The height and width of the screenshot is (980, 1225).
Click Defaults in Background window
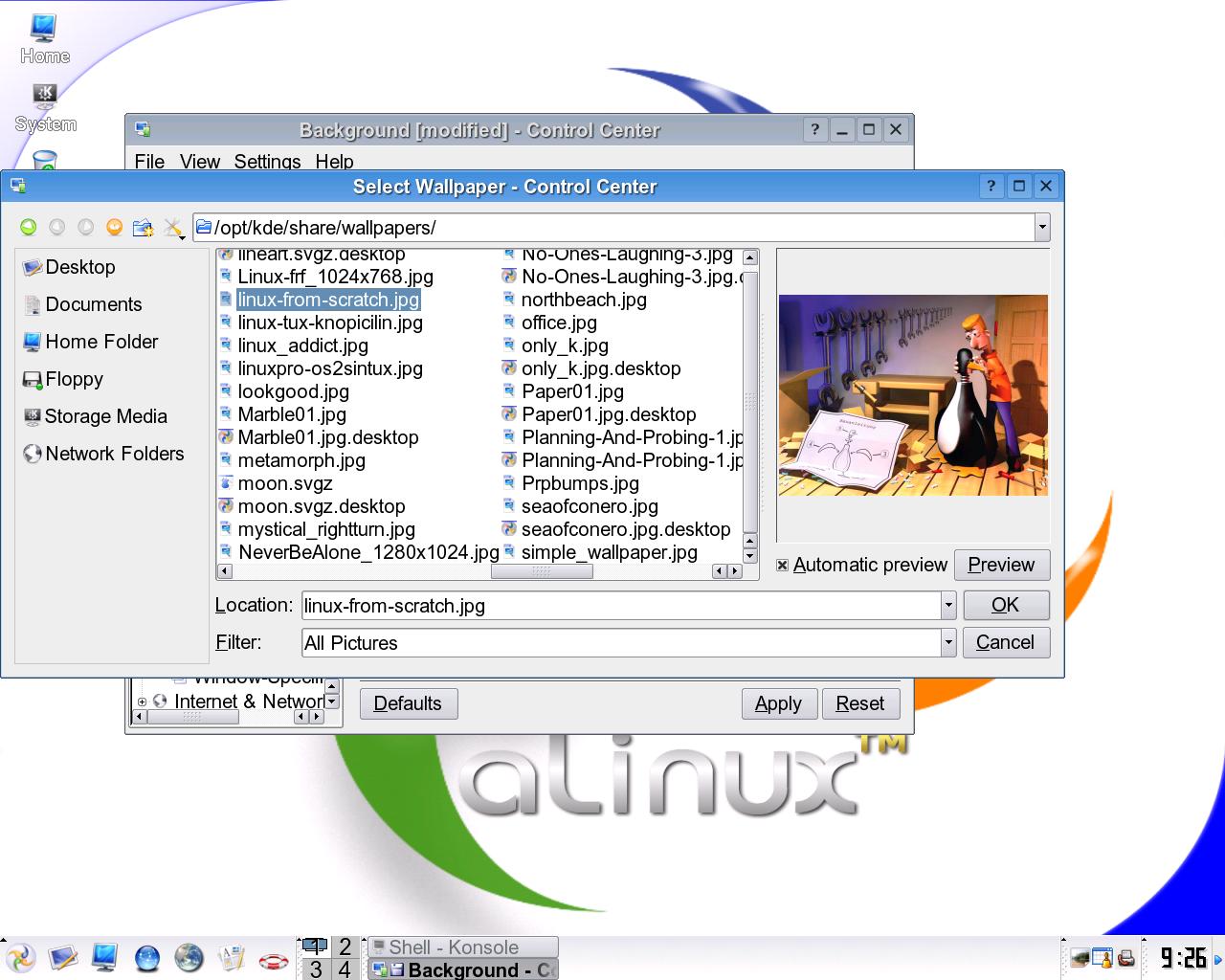coord(408,703)
